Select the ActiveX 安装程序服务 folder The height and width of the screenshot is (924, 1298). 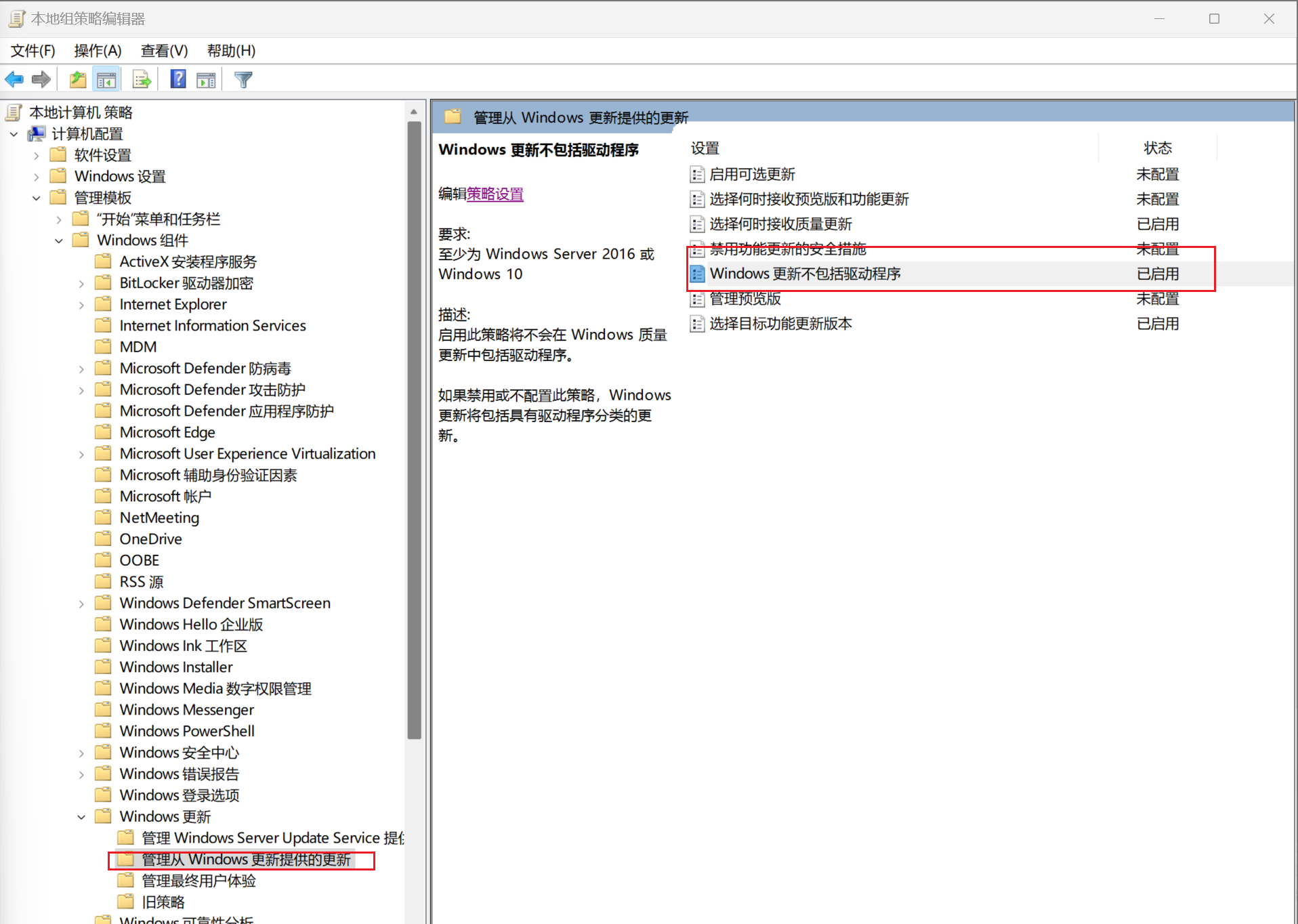pyautogui.click(x=188, y=262)
